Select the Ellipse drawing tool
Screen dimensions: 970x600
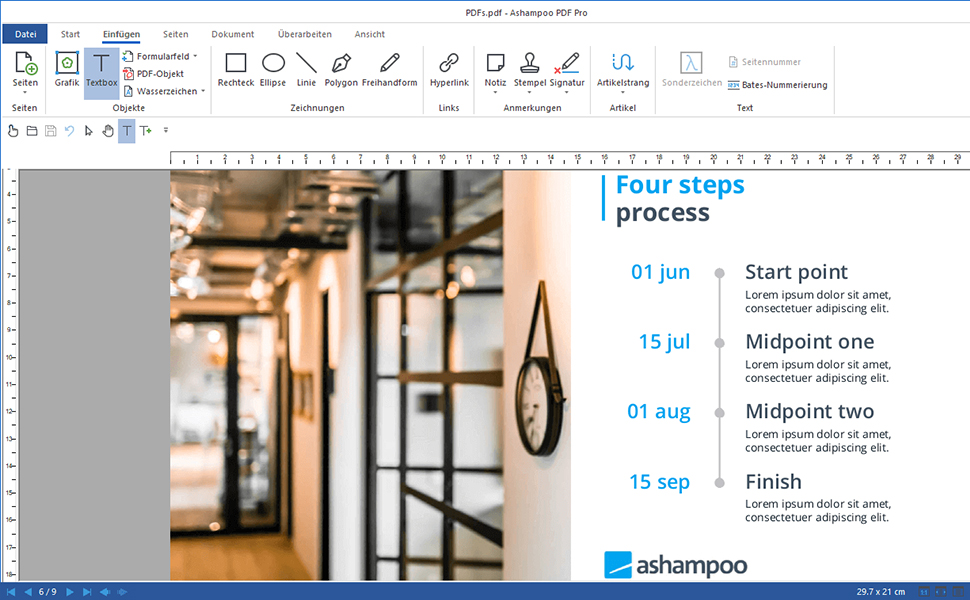272,72
